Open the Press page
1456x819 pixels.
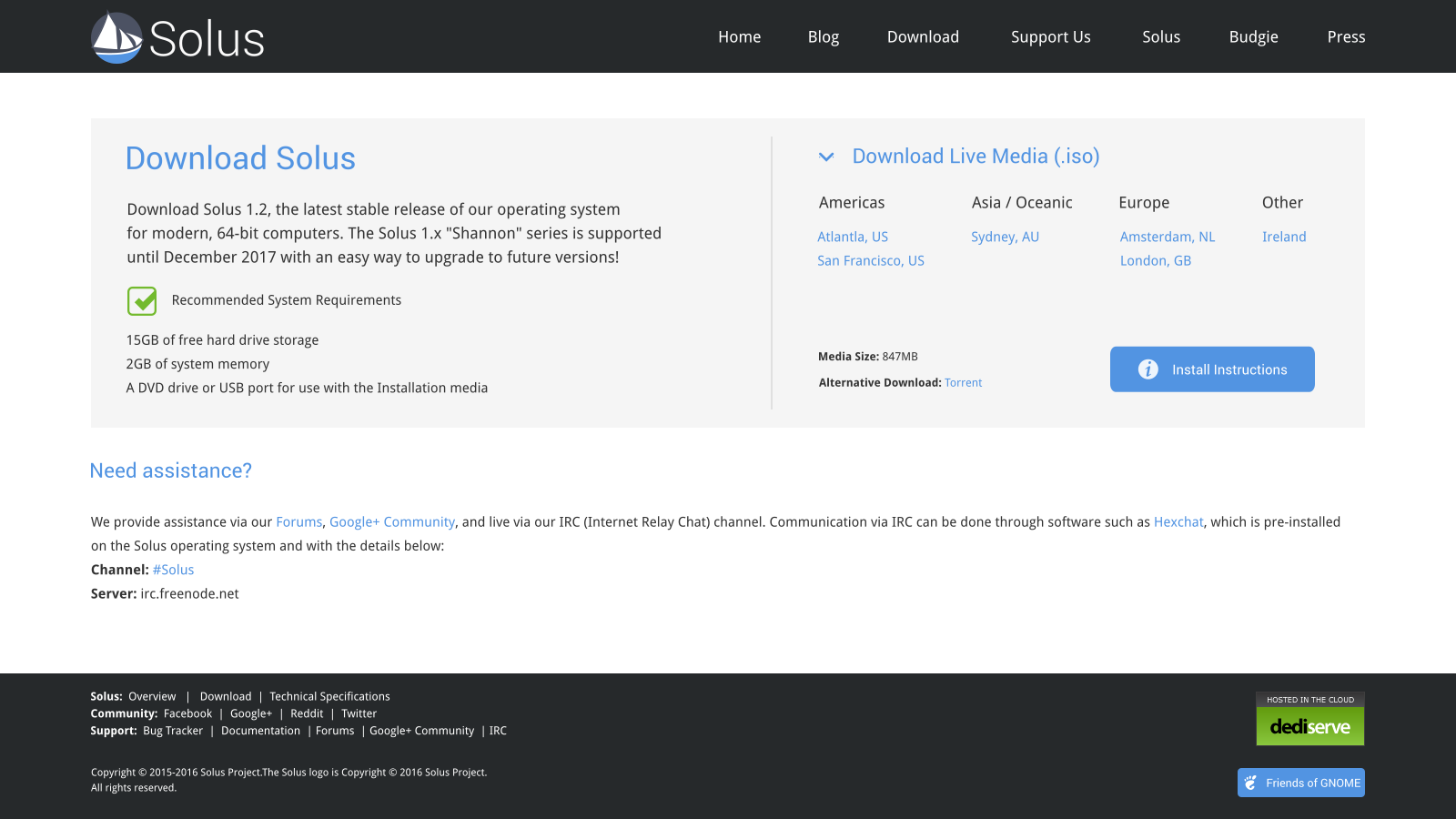click(1346, 37)
